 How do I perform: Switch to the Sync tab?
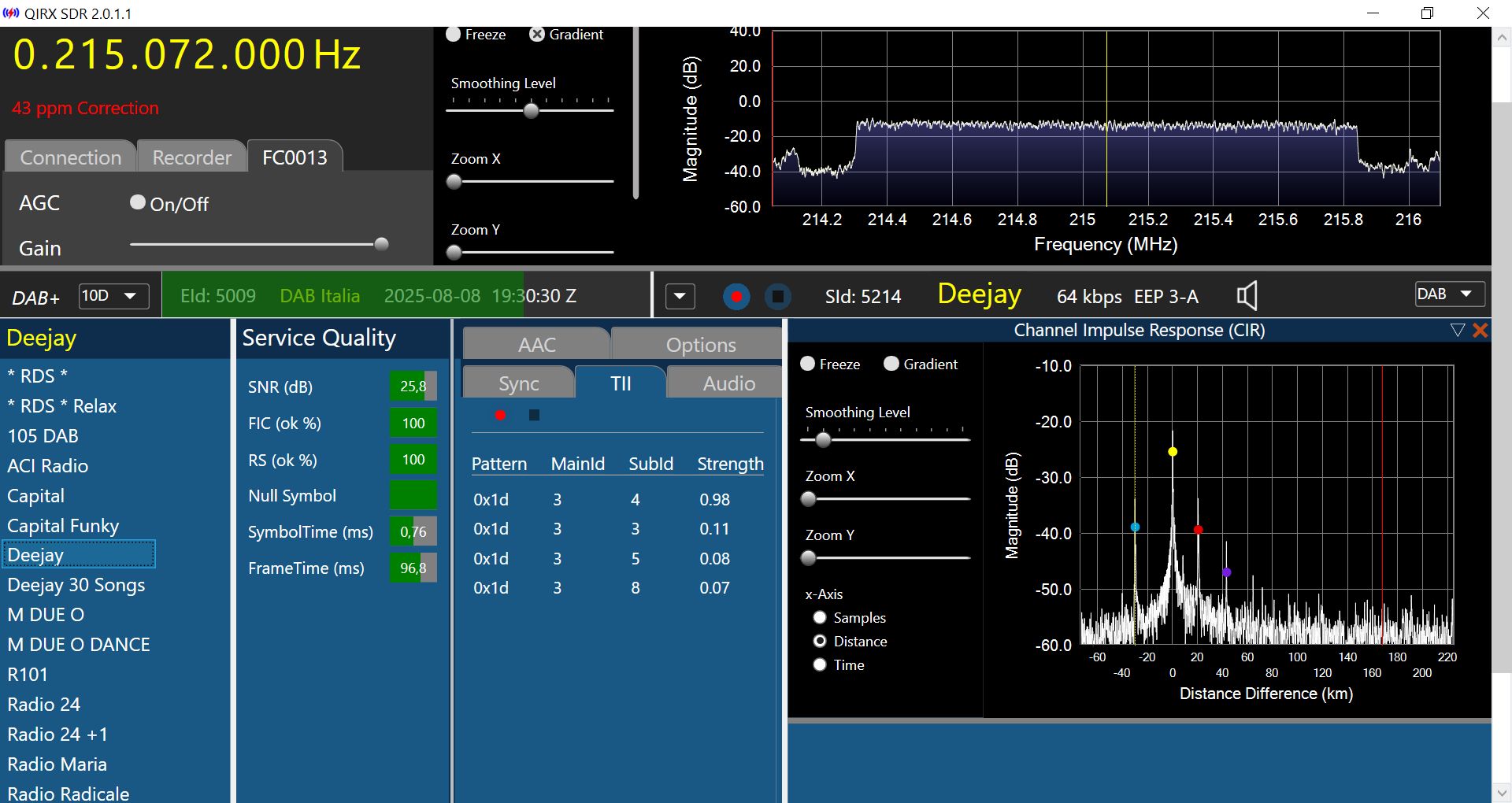pos(518,383)
